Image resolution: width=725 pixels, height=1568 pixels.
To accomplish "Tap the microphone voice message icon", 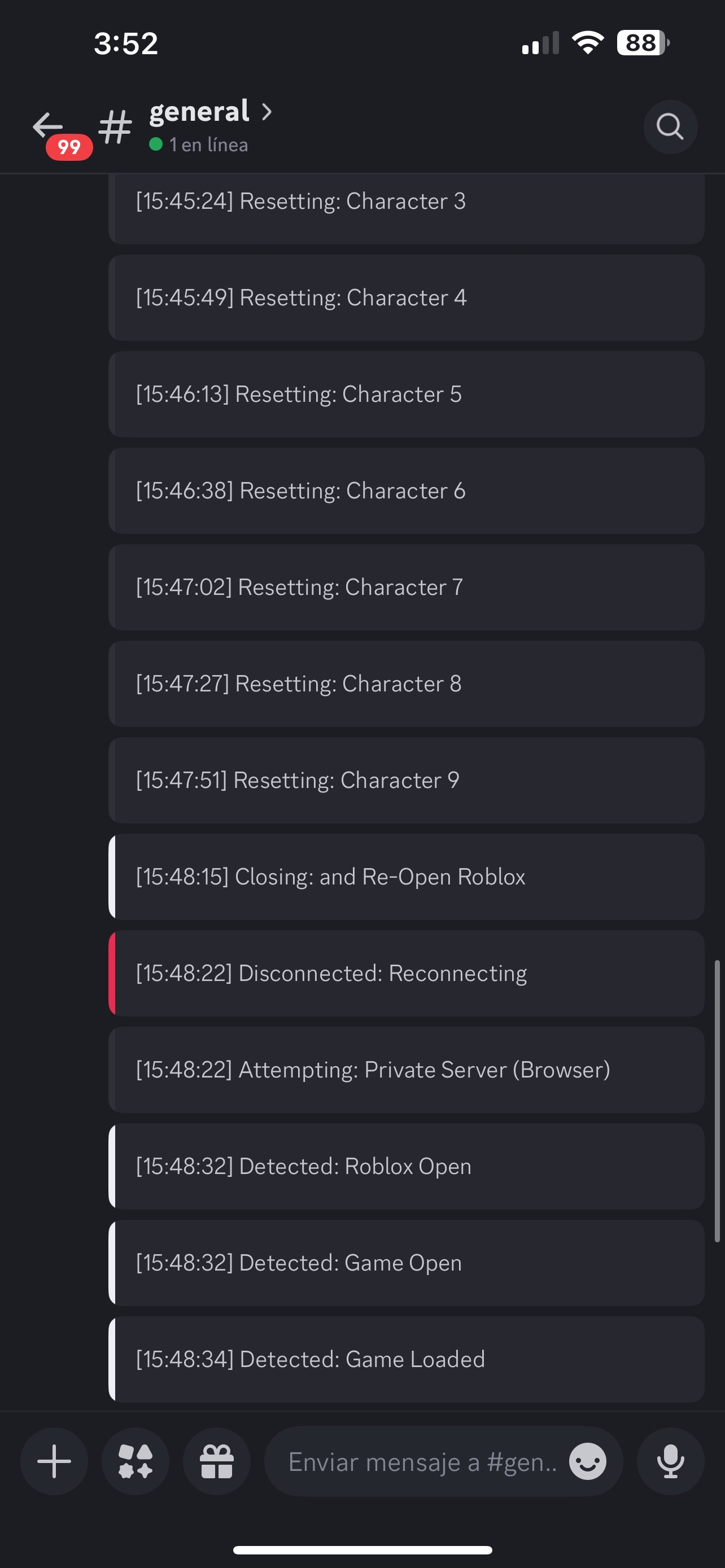I will point(670,1461).
